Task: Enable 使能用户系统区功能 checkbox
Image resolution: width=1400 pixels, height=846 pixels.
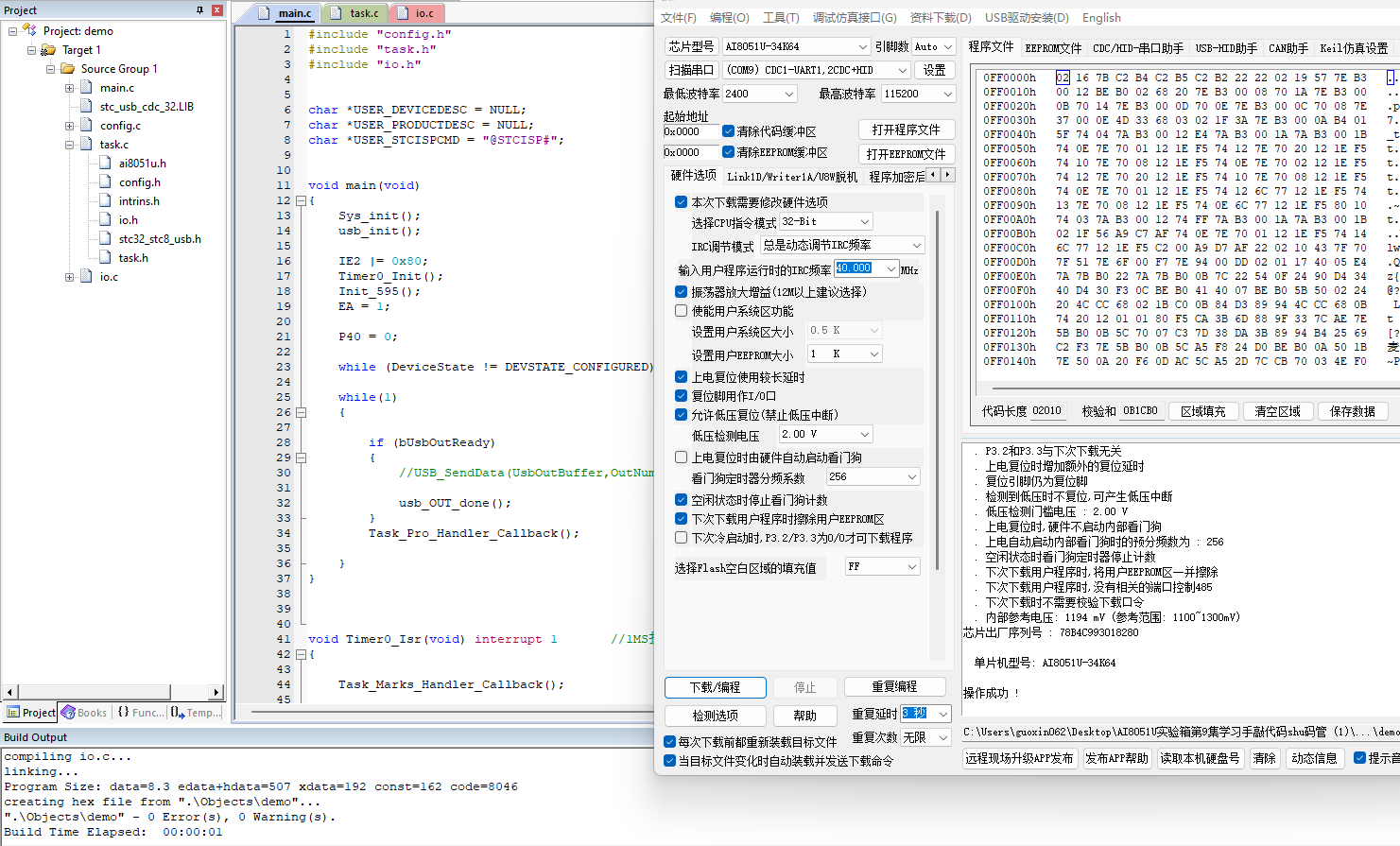Action: 682,311
